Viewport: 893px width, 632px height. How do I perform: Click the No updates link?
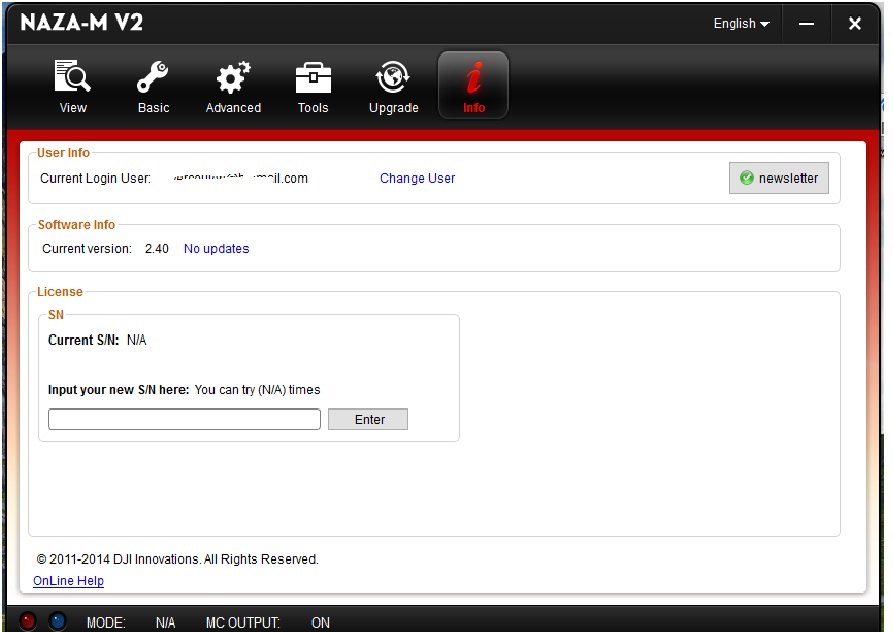tap(216, 249)
